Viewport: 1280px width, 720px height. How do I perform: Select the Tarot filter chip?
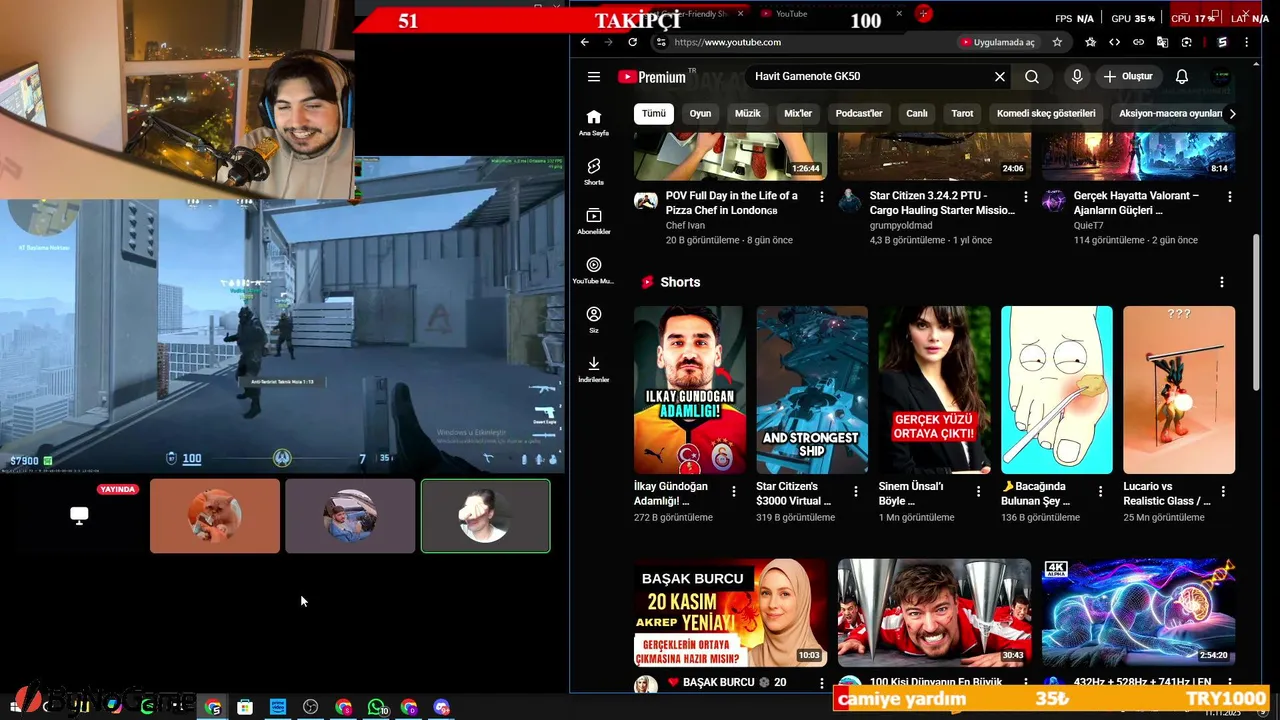tap(962, 113)
